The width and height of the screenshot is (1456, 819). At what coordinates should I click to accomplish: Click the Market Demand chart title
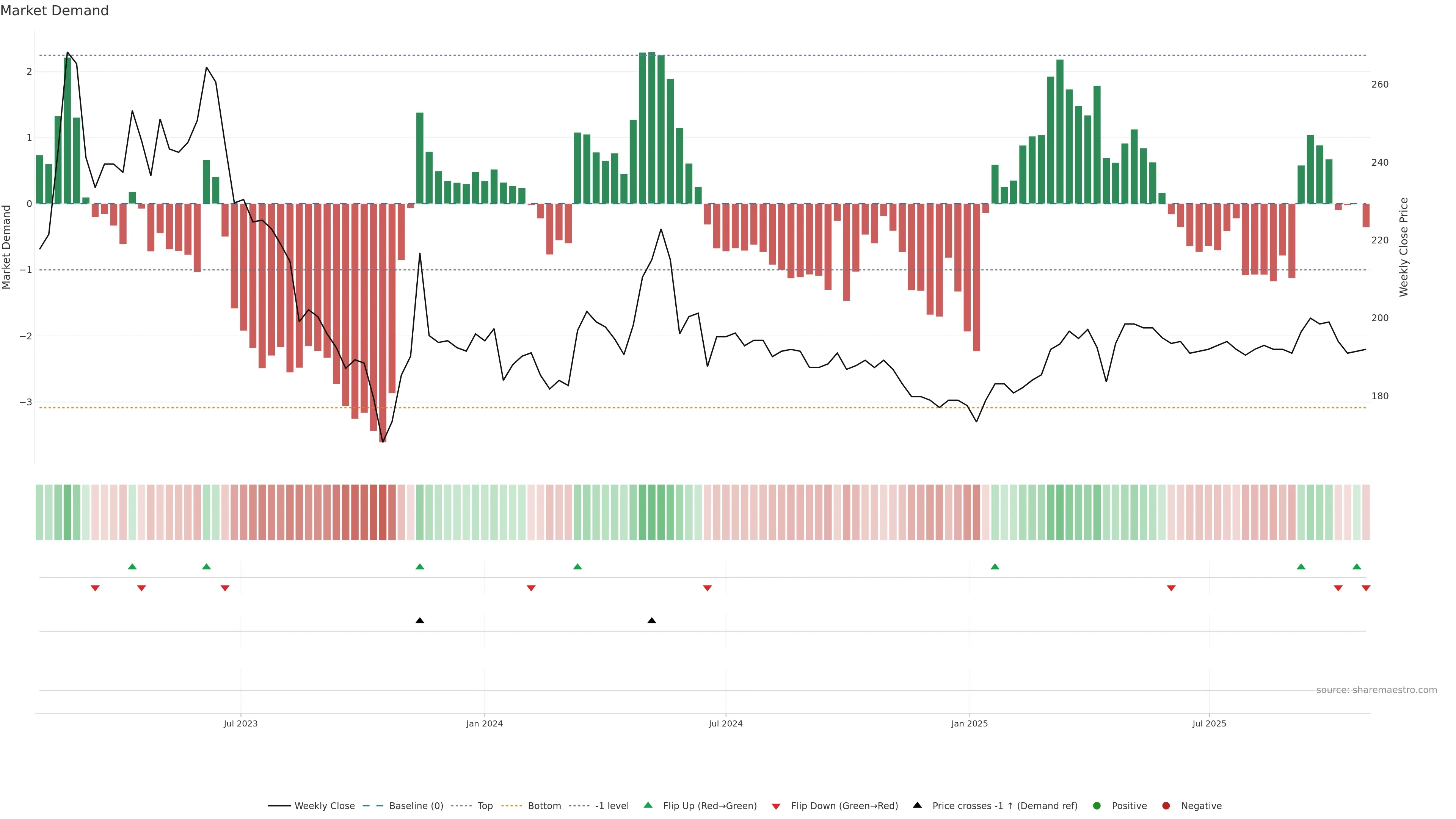coord(54,11)
